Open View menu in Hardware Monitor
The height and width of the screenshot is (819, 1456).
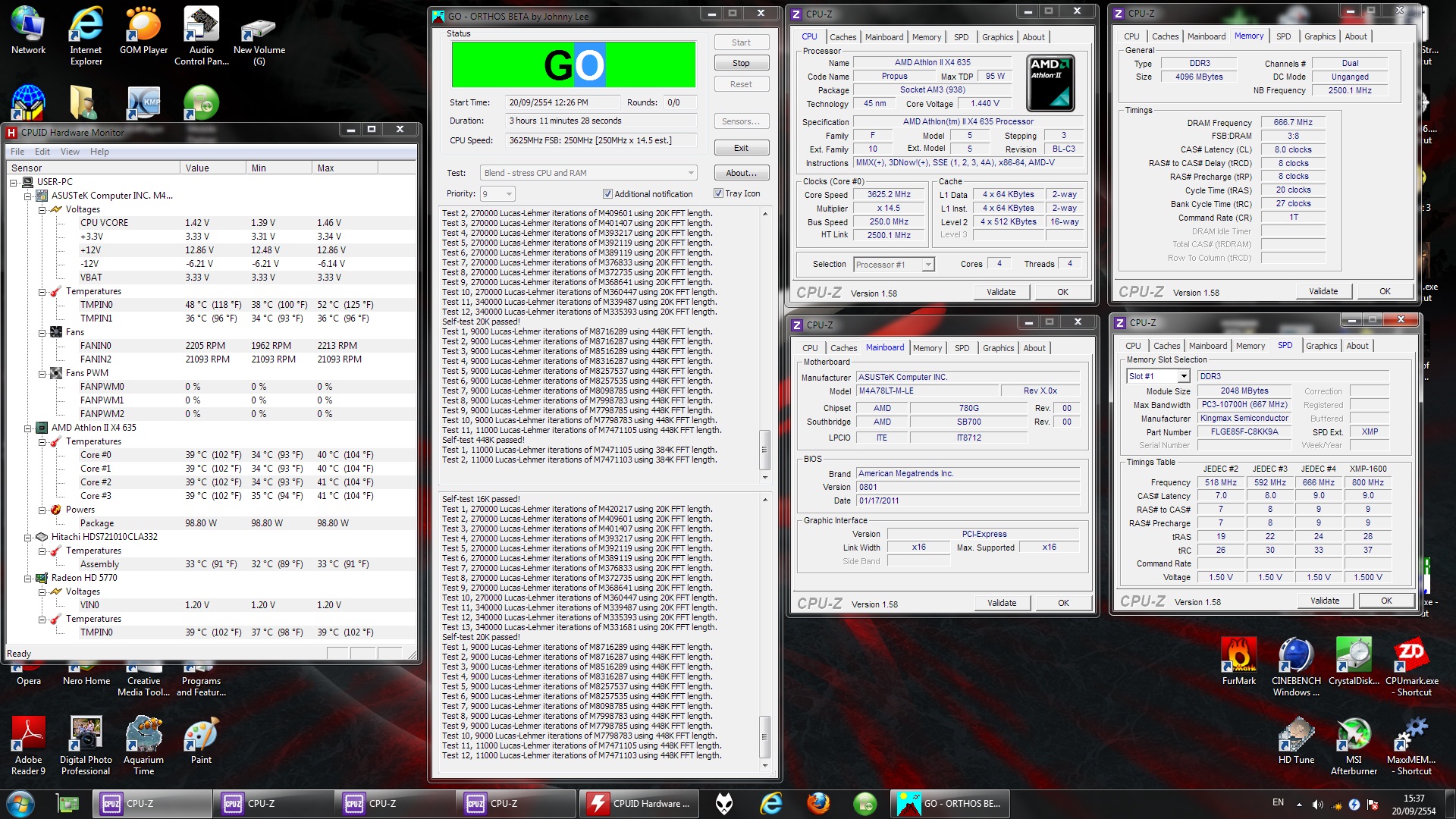pyautogui.click(x=70, y=152)
